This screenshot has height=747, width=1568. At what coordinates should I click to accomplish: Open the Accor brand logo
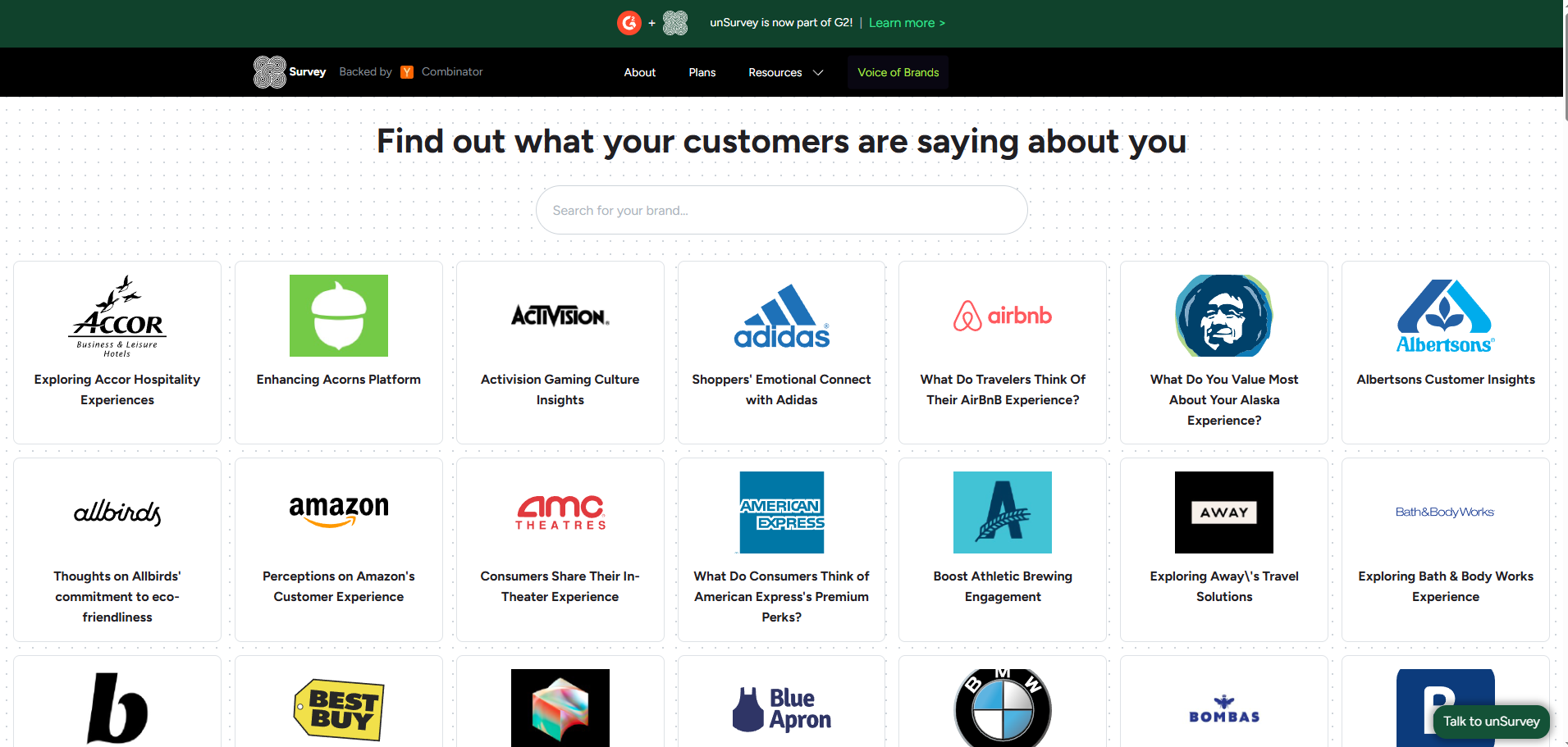coord(117,316)
